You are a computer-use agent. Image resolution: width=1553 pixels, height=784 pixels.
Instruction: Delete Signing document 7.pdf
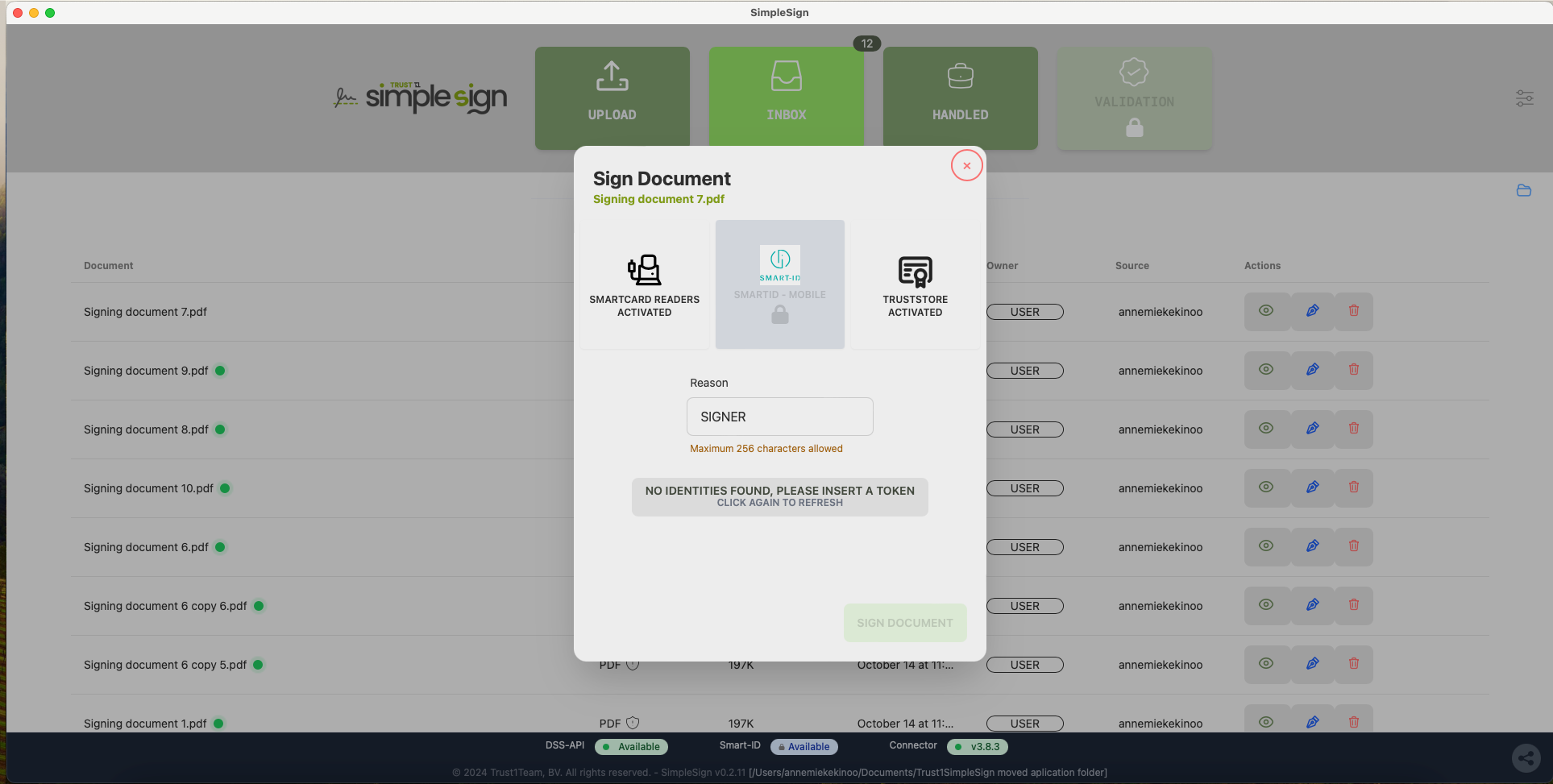pos(1354,311)
